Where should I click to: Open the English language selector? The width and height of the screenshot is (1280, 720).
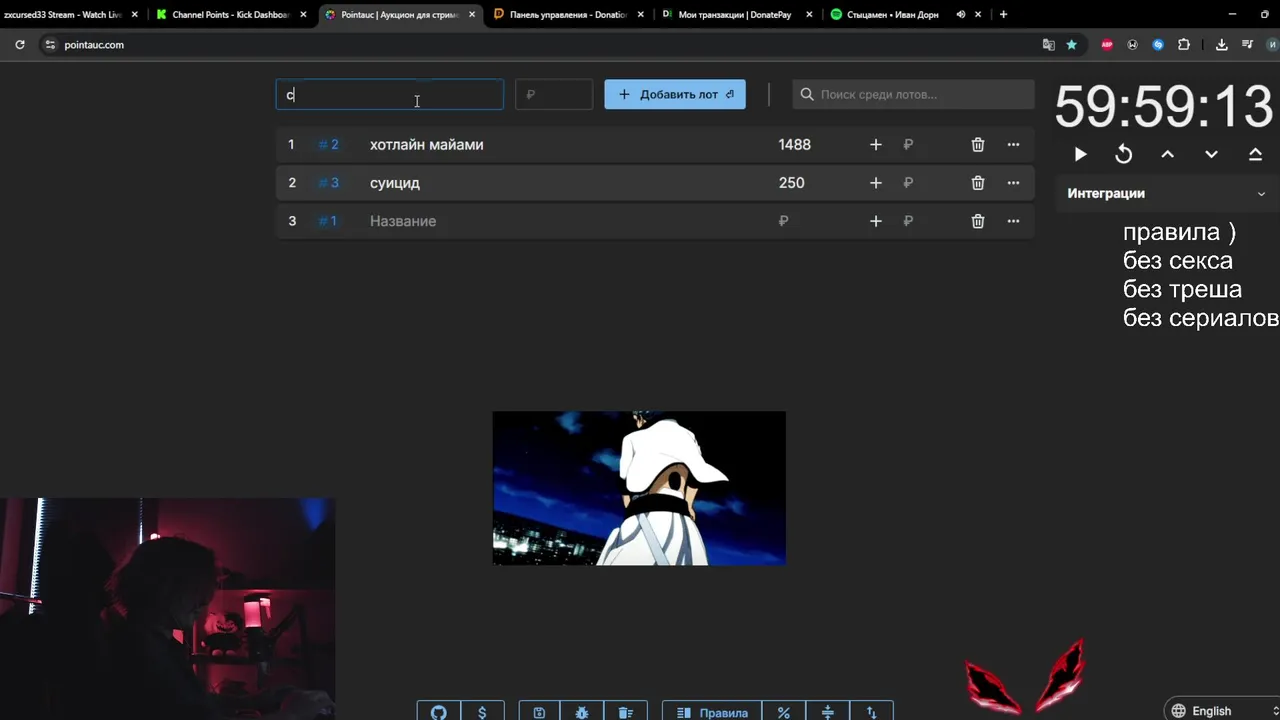(1220, 711)
